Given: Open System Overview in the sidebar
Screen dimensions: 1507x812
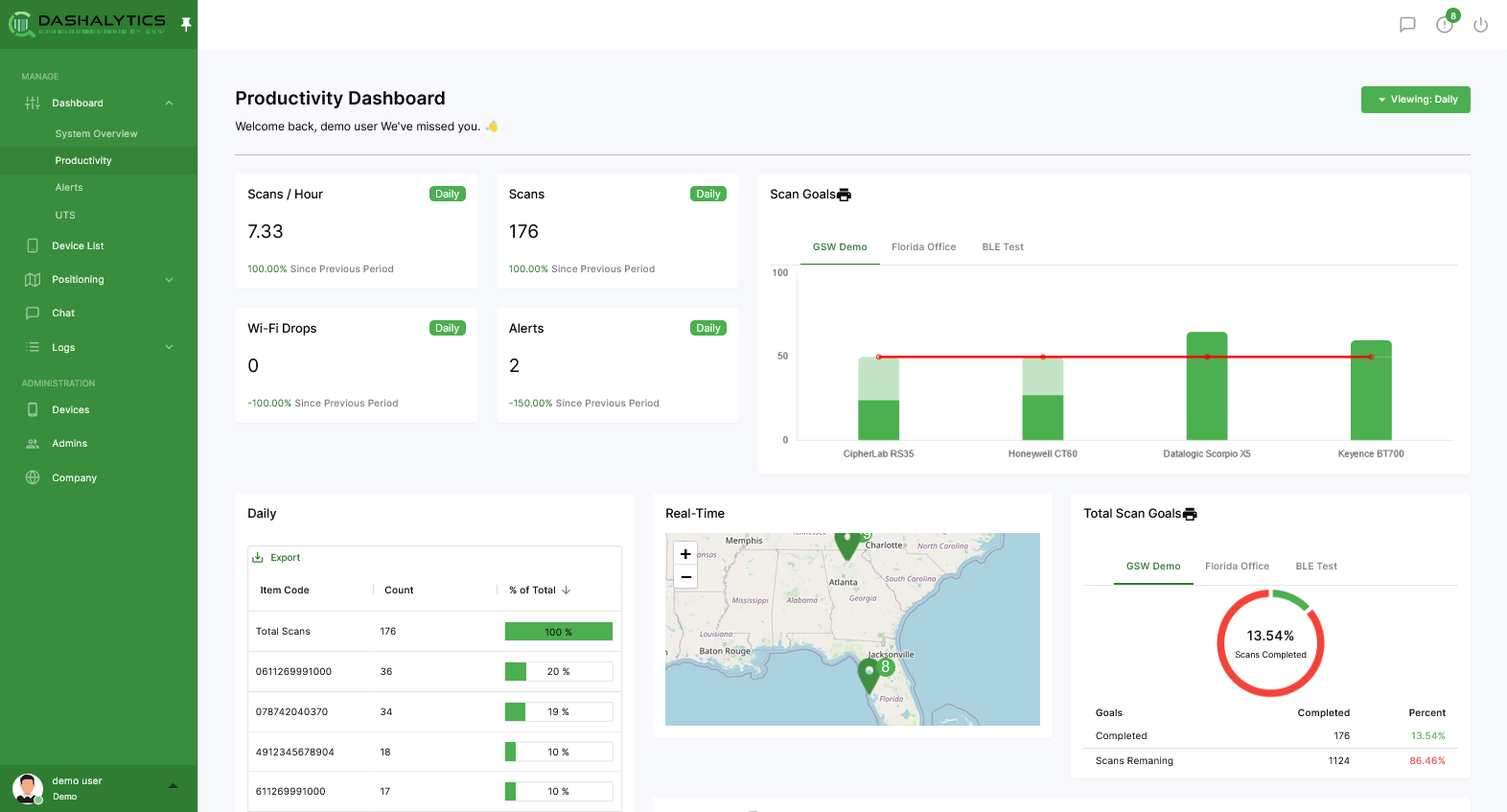Looking at the screenshot, I should 96,134.
